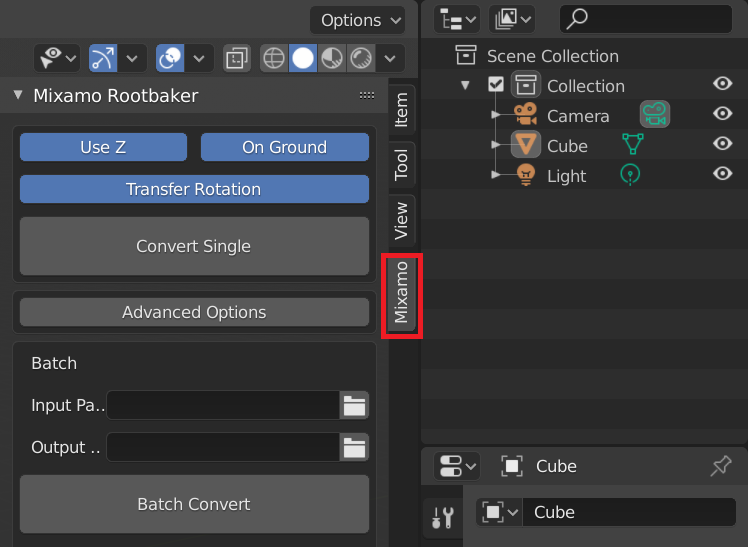Viewport: 748px width, 547px height.
Task: Switch to the Tool sidebar tab
Action: tap(402, 165)
